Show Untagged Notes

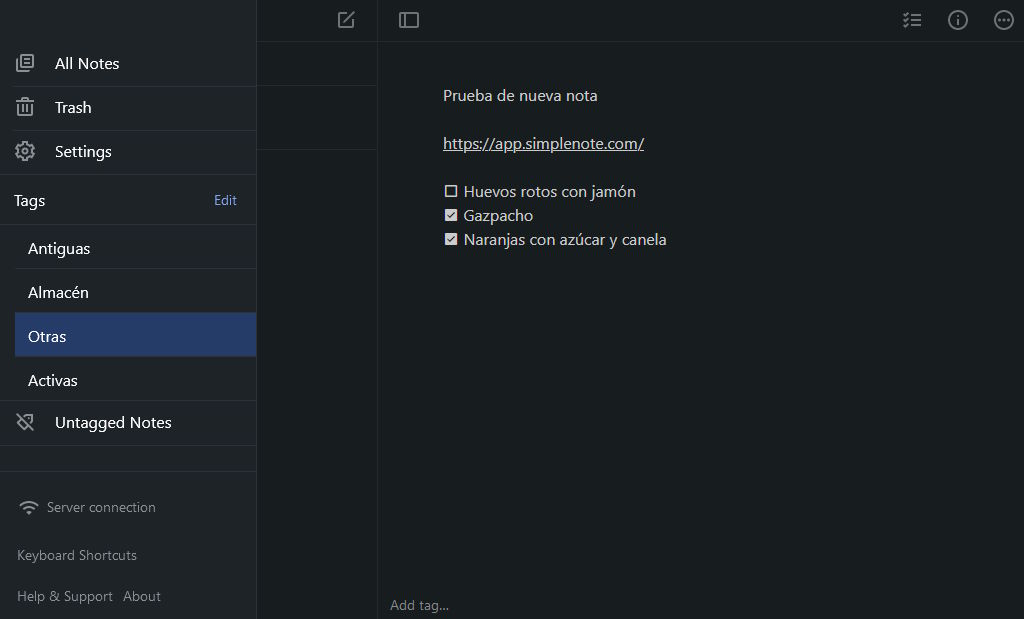click(128, 423)
